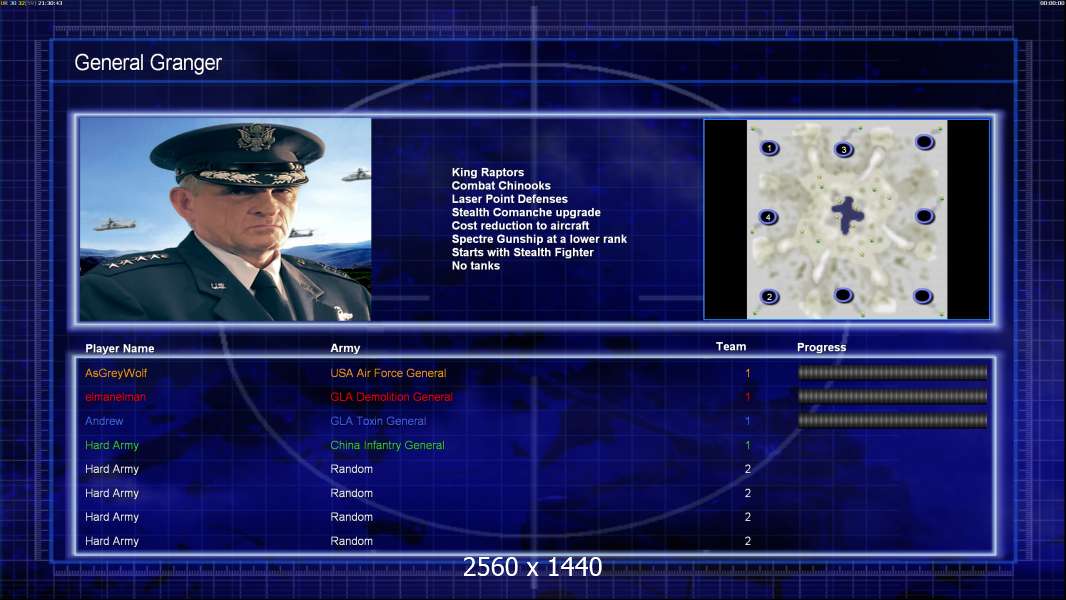Click the blue cross at map center
The height and width of the screenshot is (600, 1066).
847,215
